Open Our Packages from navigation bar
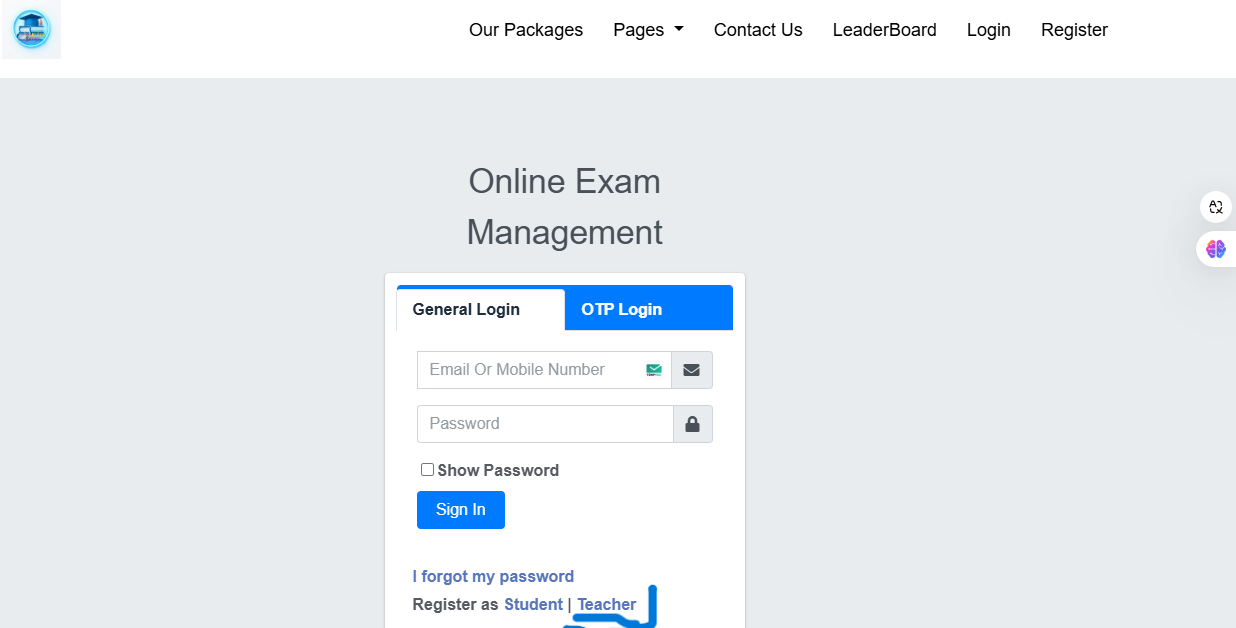The width and height of the screenshot is (1236, 628). (x=526, y=30)
